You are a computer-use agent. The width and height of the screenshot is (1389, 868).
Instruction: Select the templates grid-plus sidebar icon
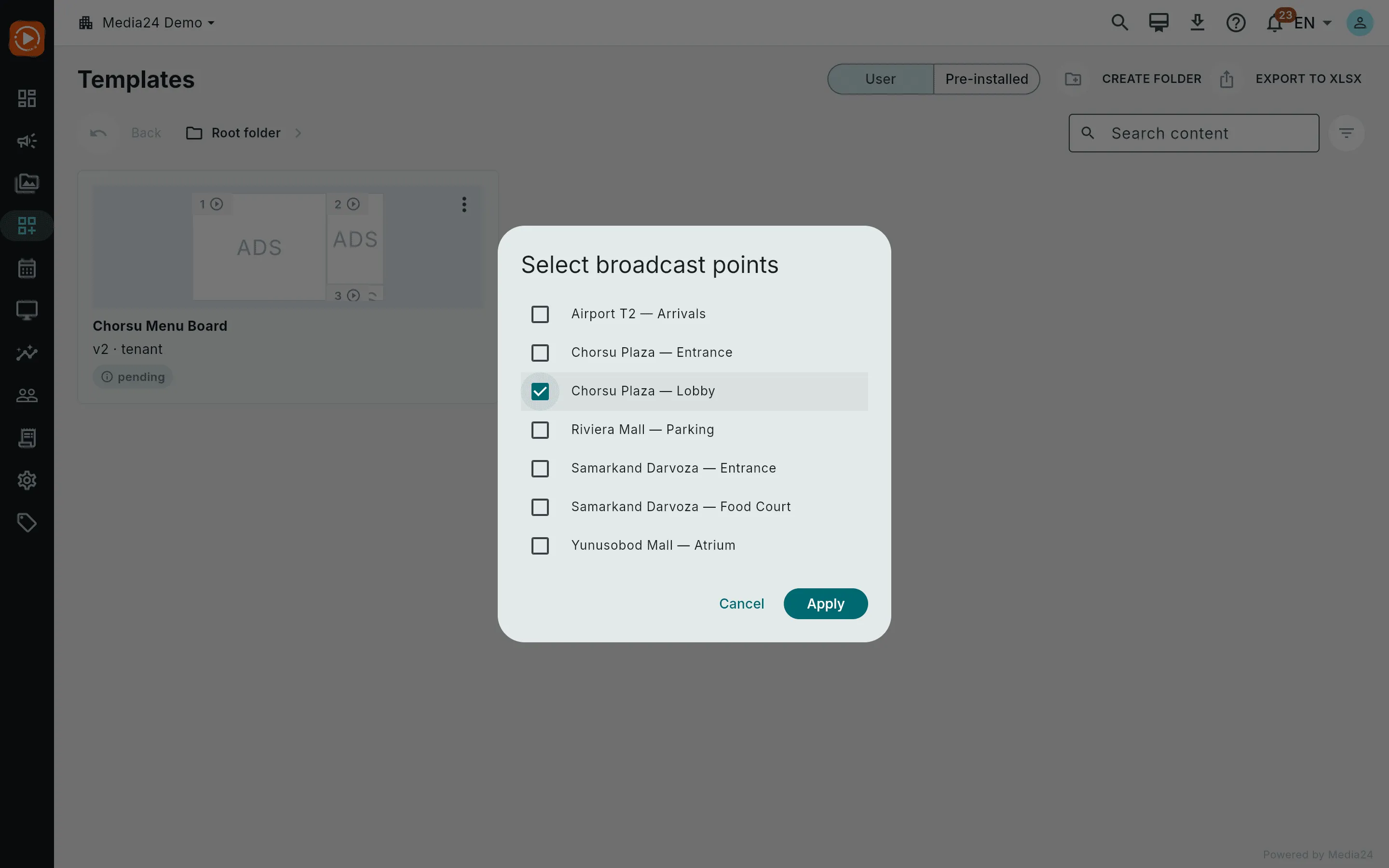[27, 226]
